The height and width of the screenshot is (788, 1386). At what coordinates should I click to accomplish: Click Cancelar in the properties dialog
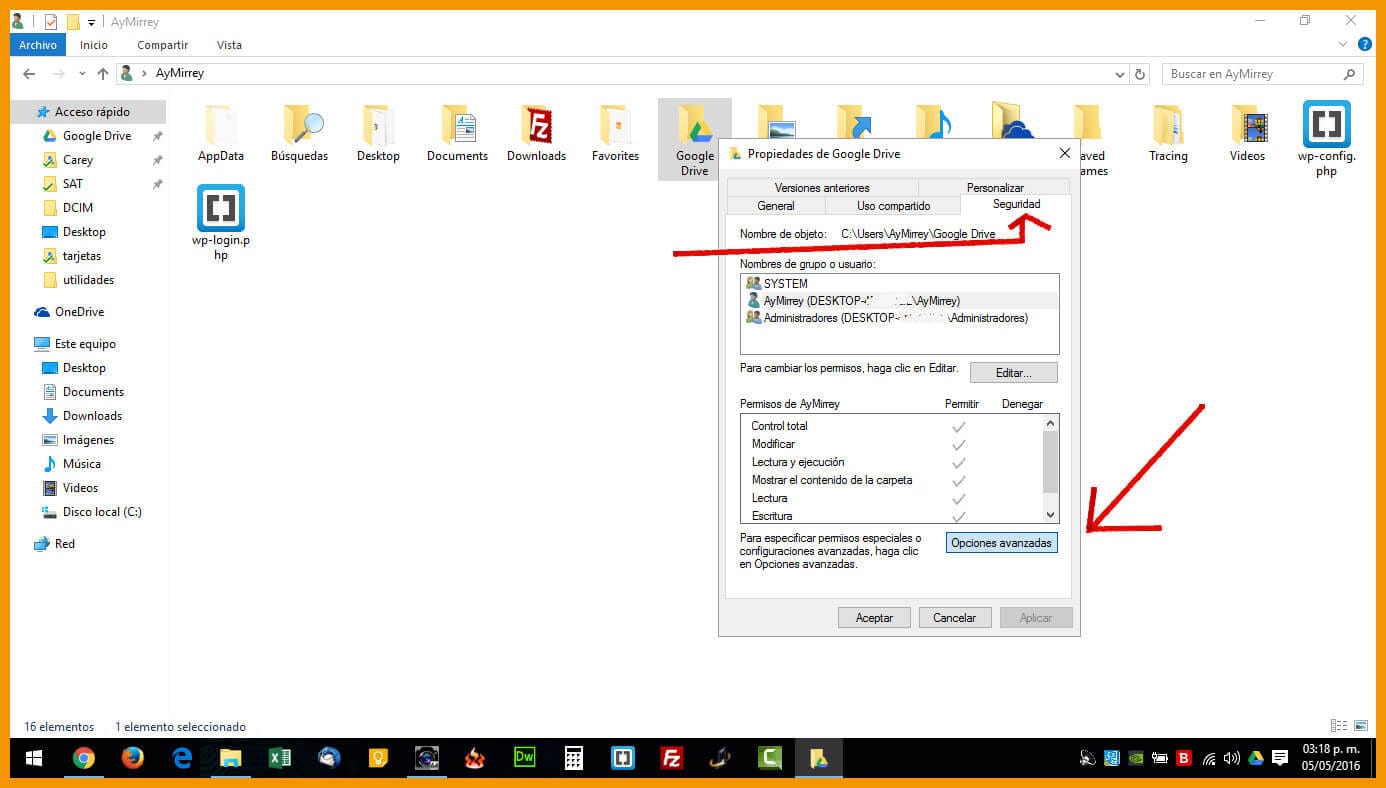coord(955,618)
